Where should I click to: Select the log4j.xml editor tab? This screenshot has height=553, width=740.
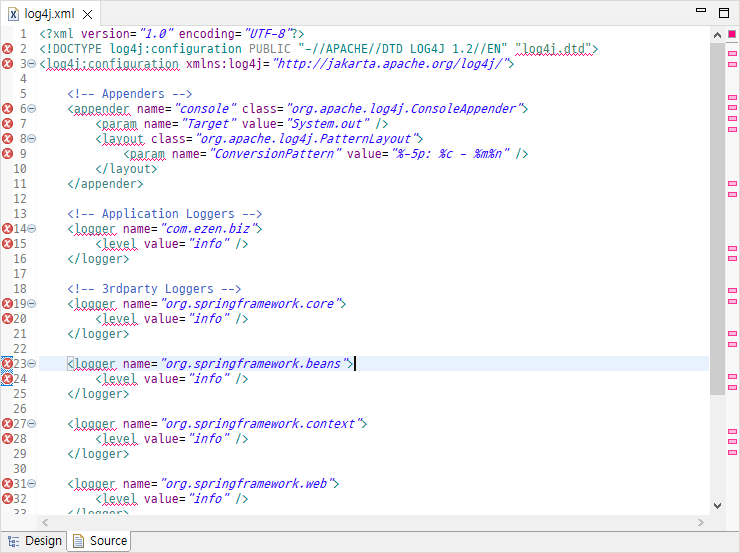(49, 14)
